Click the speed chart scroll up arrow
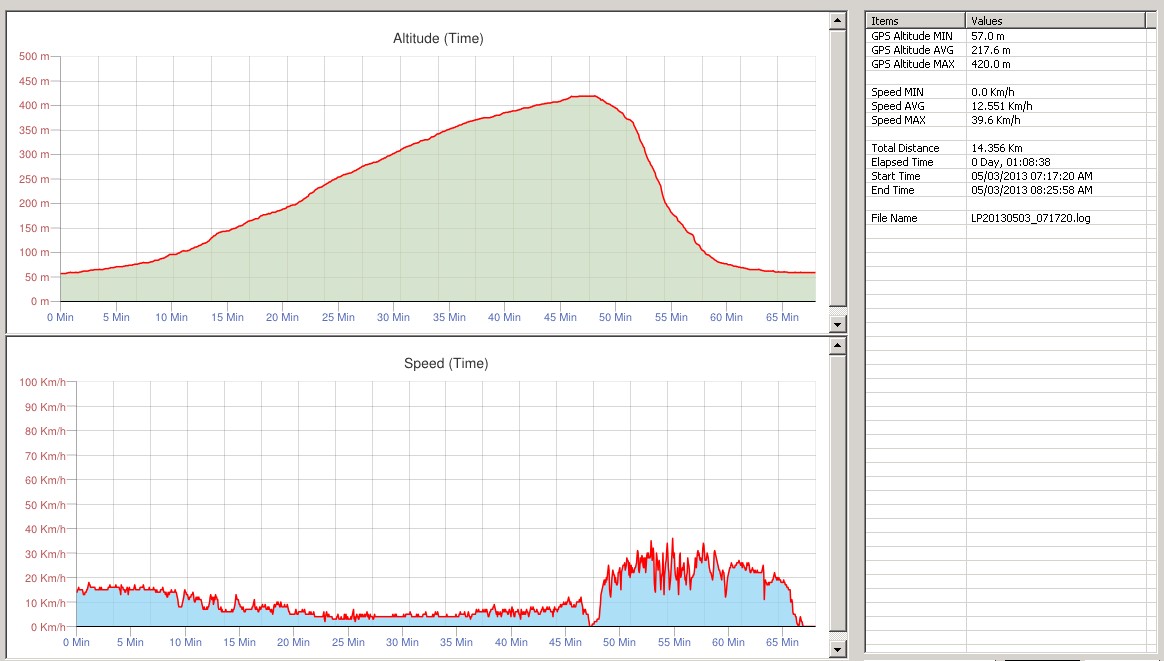The height and width of the screenshot is (661, 1164). tap(837, 345)
